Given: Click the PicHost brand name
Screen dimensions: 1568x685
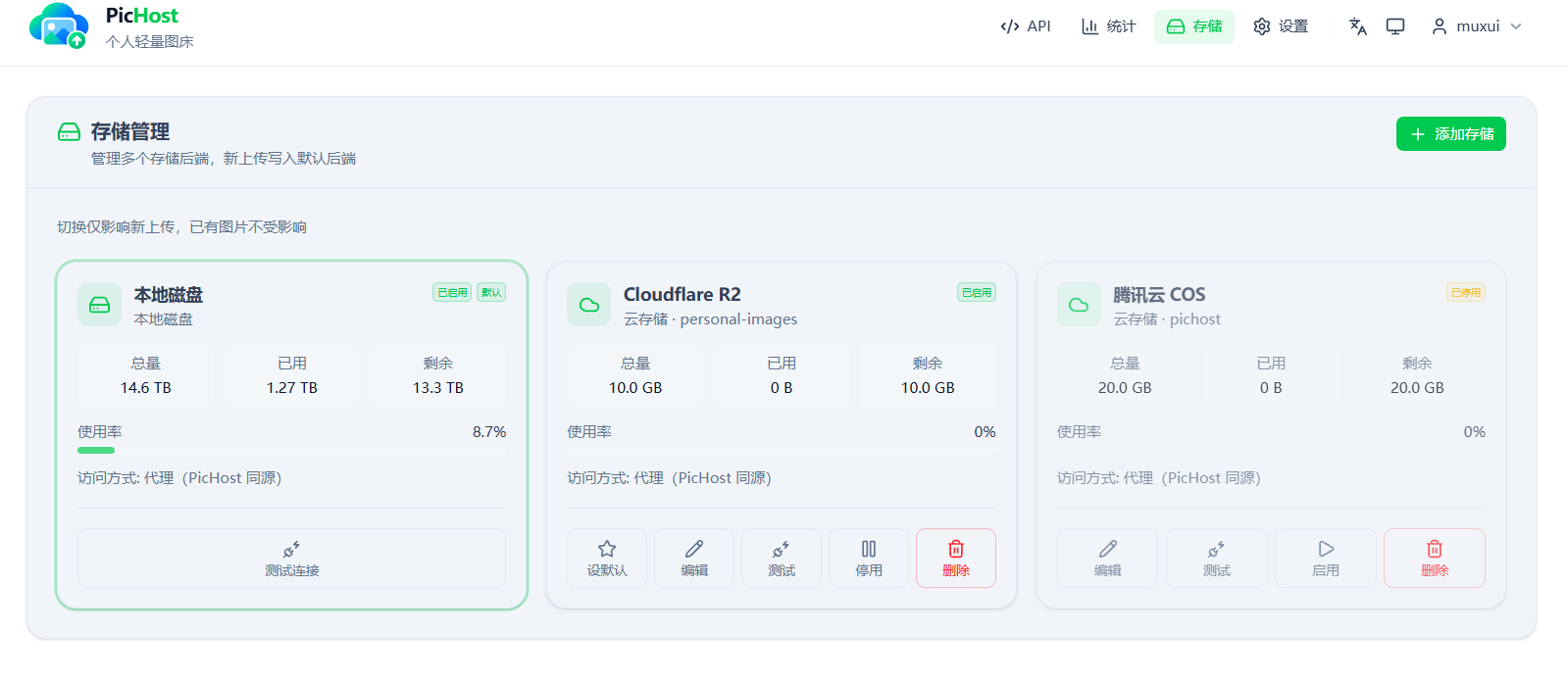Looking at the screenshot, I should click(x=142, y=16).
